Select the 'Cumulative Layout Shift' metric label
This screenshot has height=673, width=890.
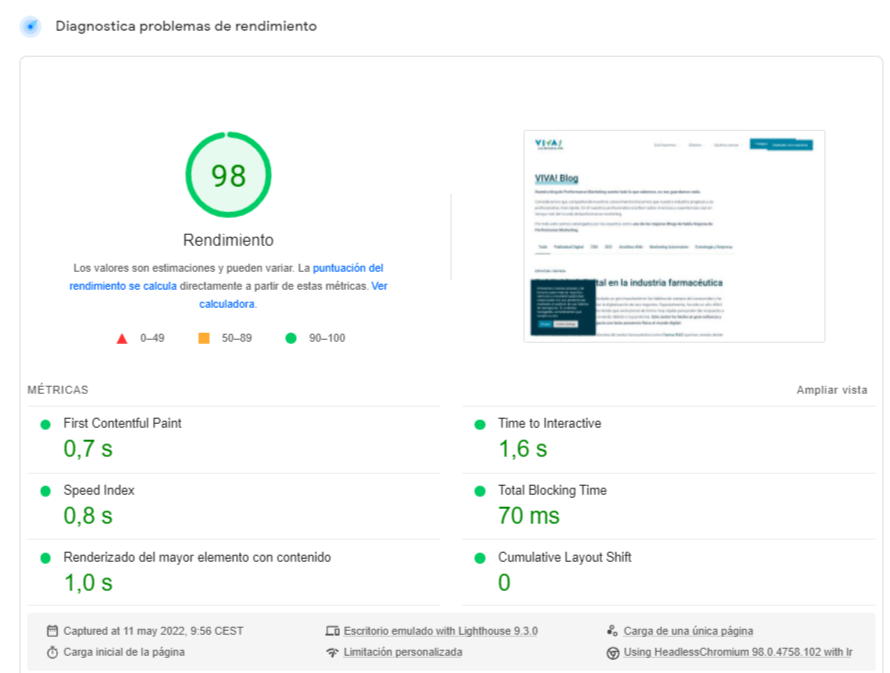tap(564, 557)
